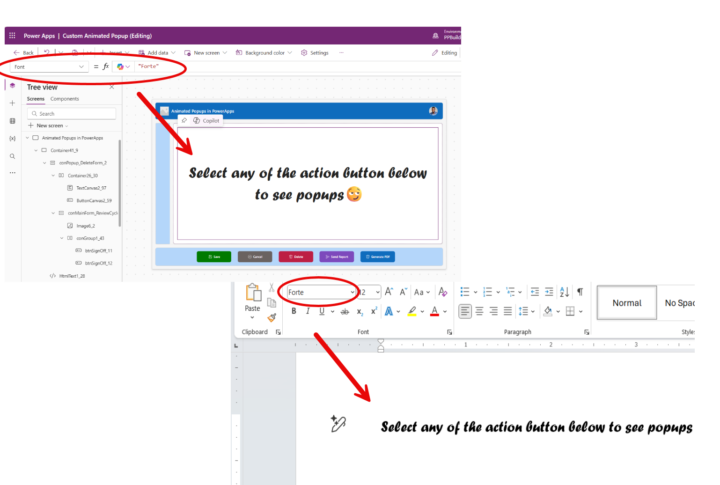
Task: Select the Normal style in Word
Action: (x=627, y=303)
